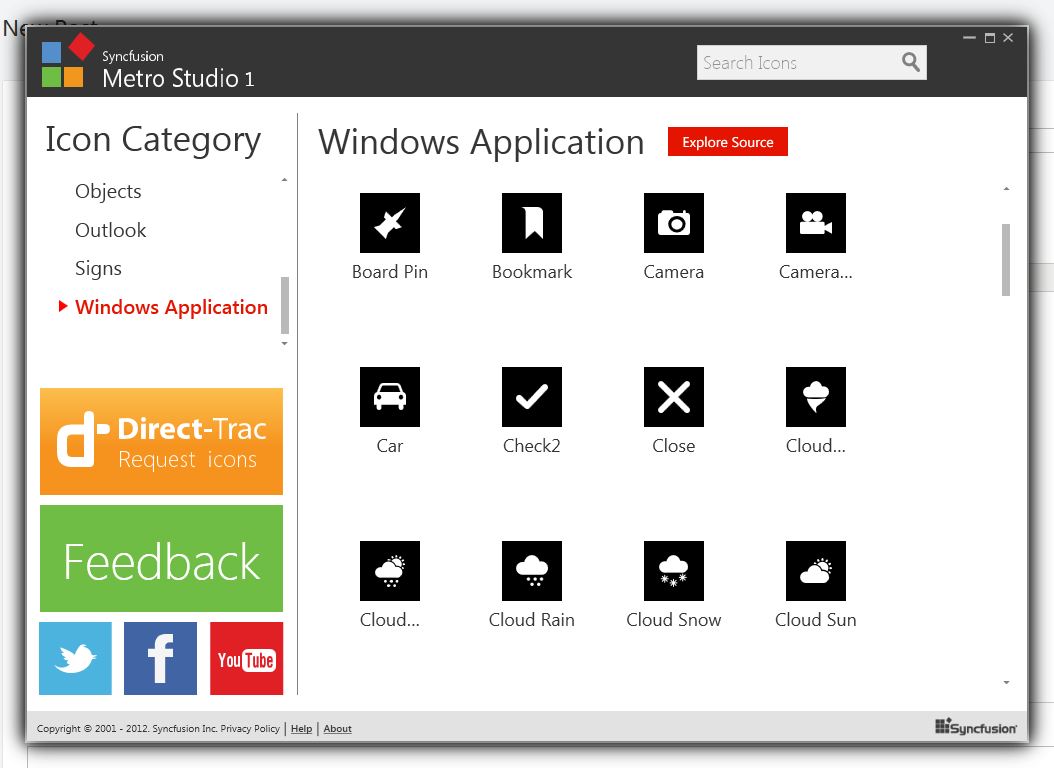This screenshot has width=1054, height=768.
Task: Open the Help link in the footer
Action: (301, 728)
